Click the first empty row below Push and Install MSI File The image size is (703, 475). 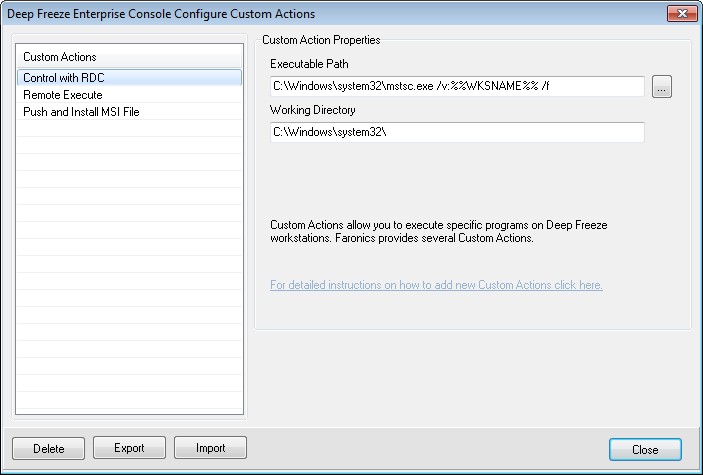[130, 130]
